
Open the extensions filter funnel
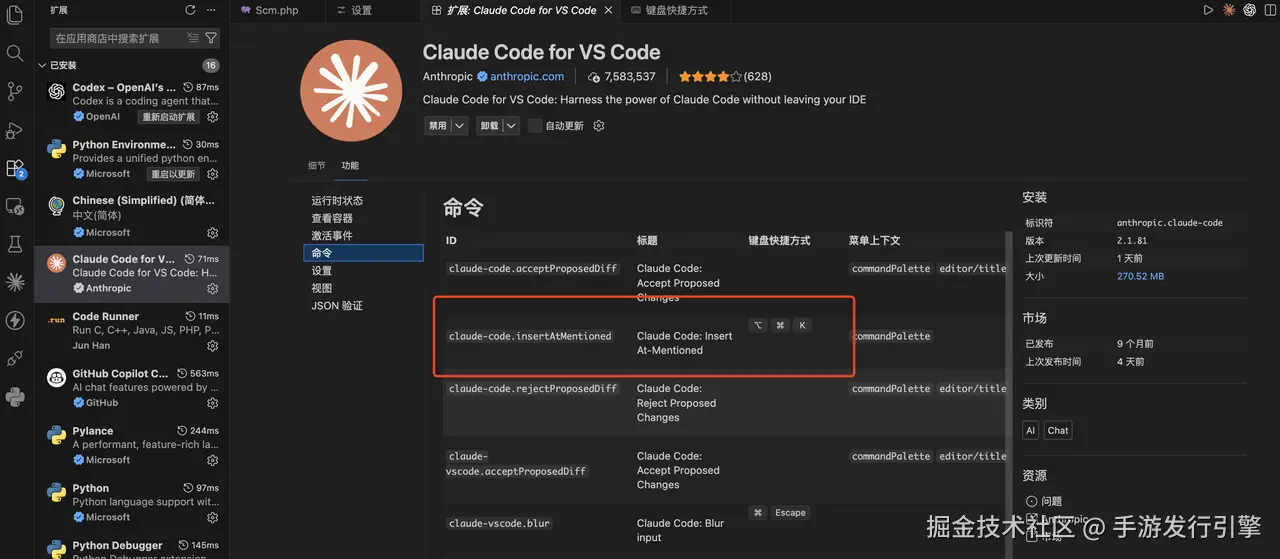point(211,38)
